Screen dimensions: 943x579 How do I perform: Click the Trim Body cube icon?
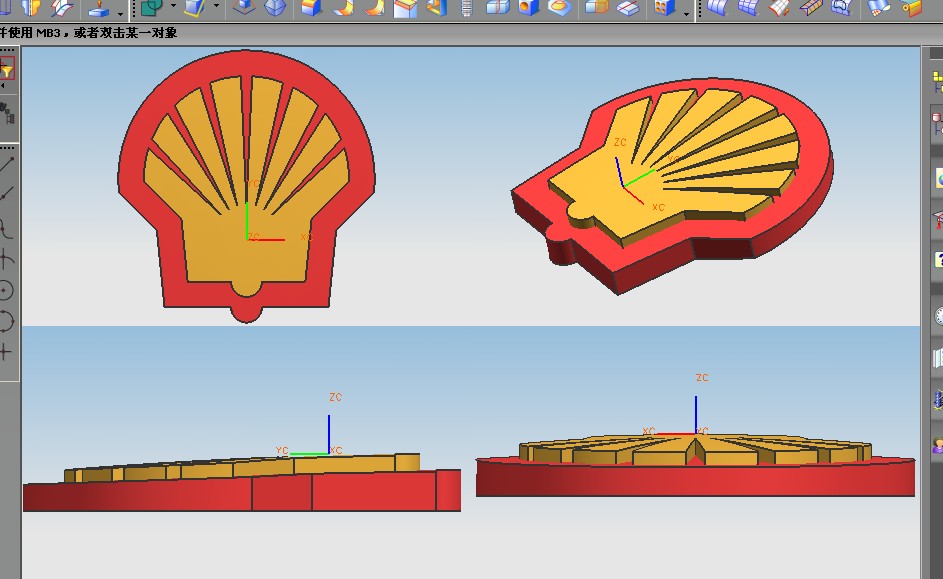[195, 7]
